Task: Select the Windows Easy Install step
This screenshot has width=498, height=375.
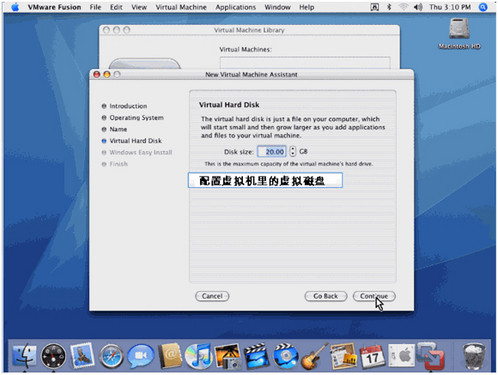Action: click(137, 152)
